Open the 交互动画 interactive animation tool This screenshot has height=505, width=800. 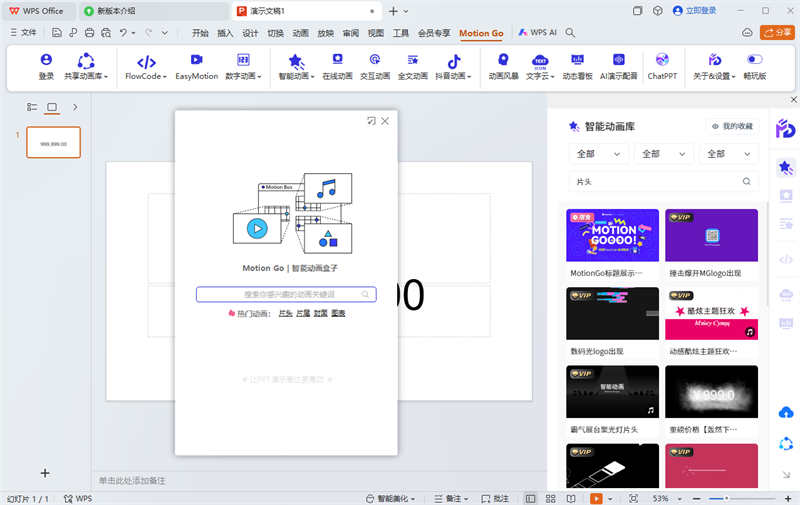click(375, 67)
